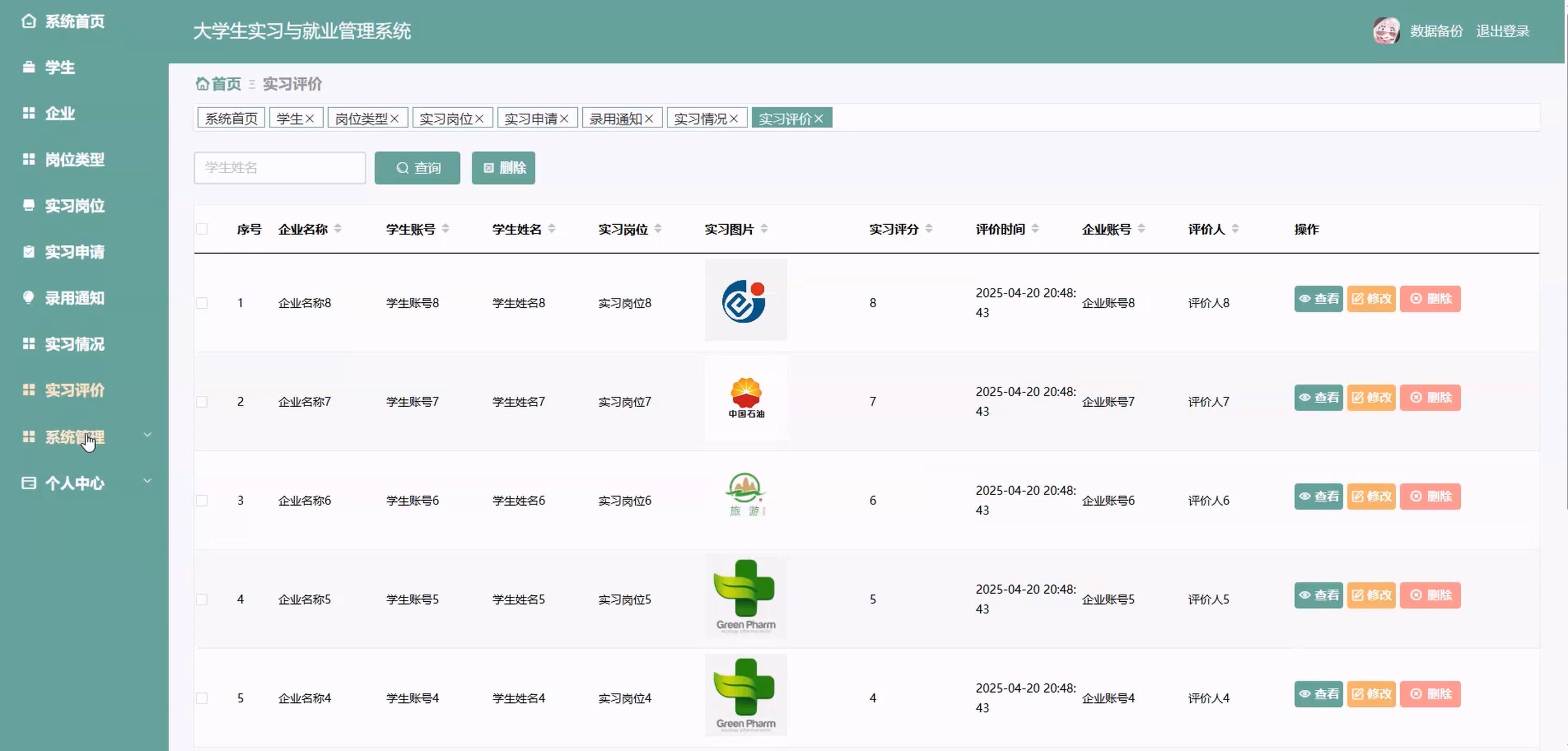Tick the checkbox for row 1
Screen dimensions: 1568x751
coord(202,303)
